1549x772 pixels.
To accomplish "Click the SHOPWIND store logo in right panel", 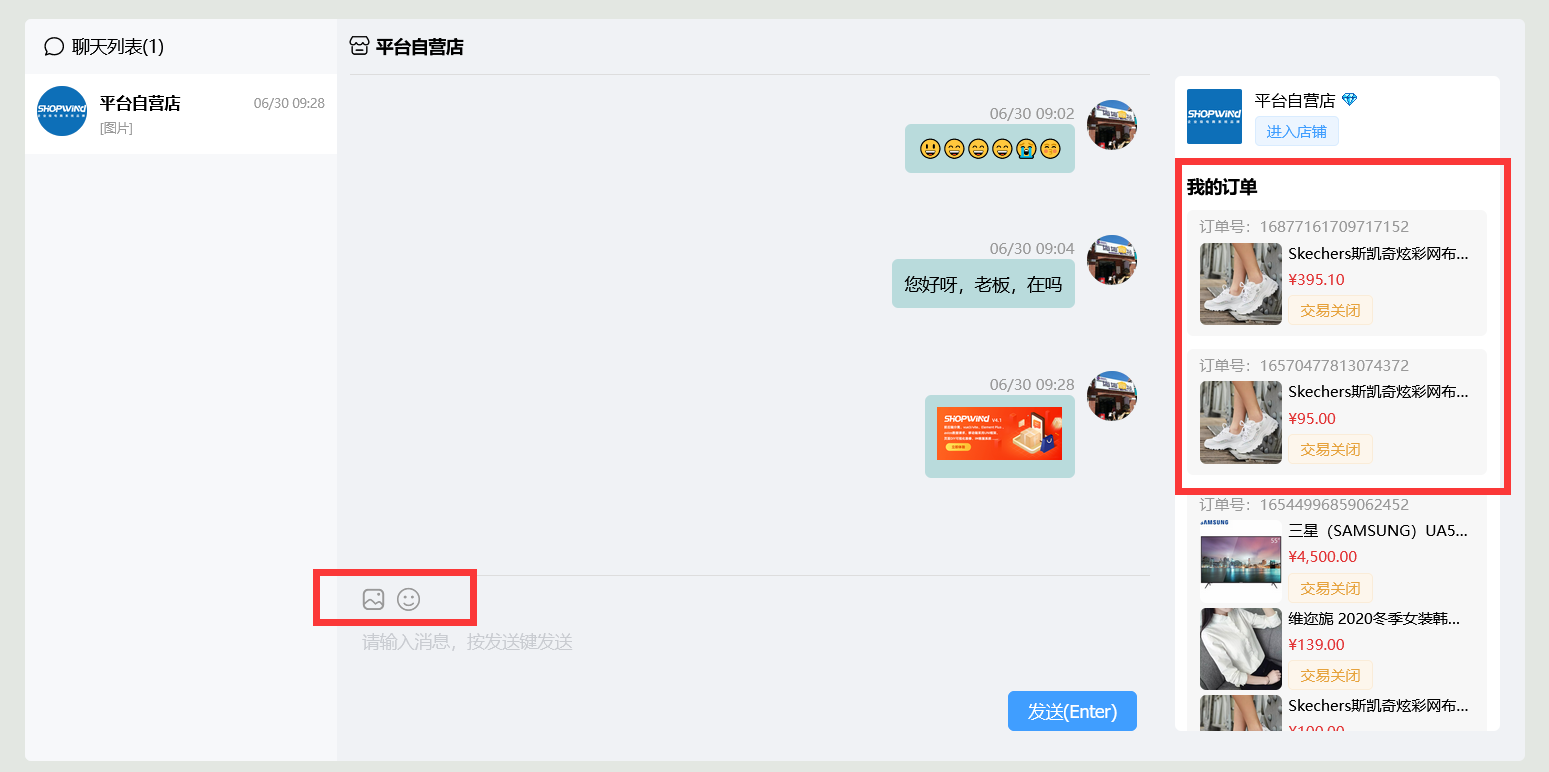I will 1214,117.
